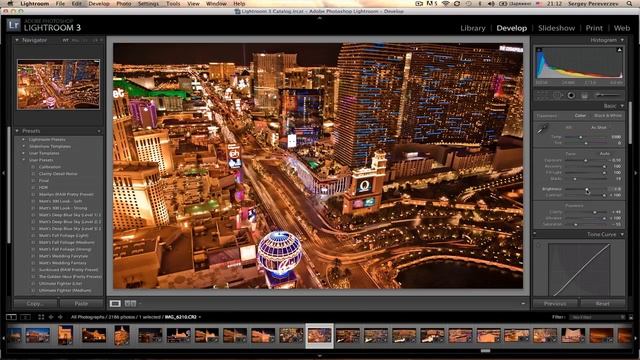Open Spotlight search in menu bar

coord(630,4)
